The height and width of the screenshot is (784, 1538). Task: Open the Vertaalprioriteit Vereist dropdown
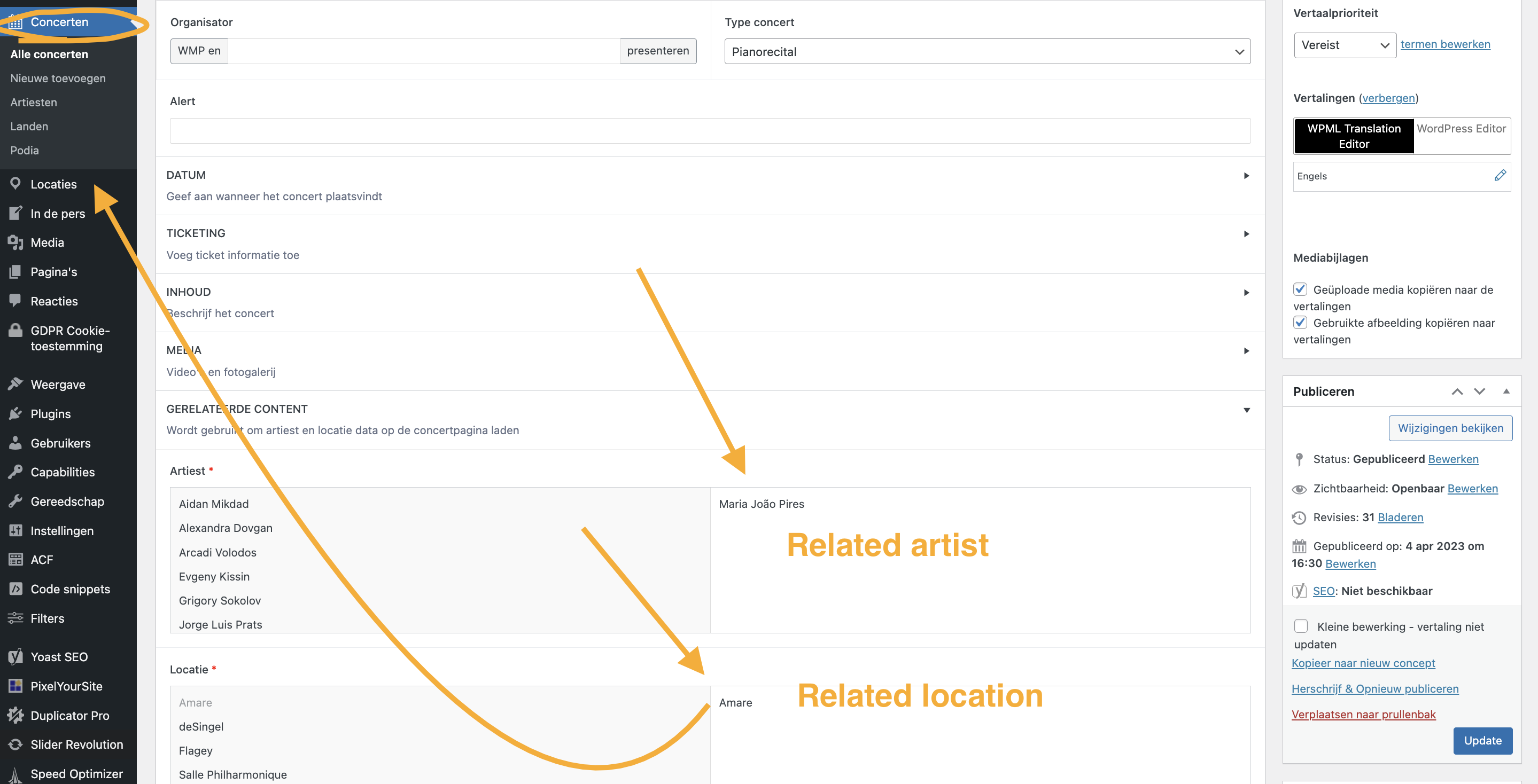1345,45
